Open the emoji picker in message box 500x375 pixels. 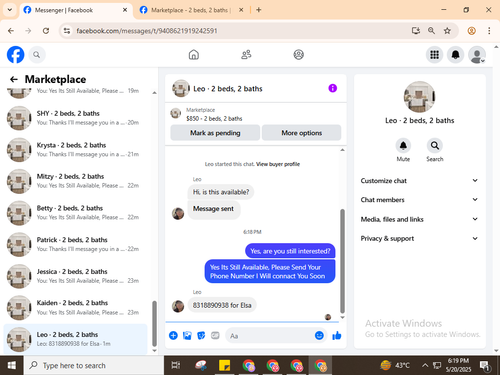pyautogui.click(x=319, y=335)
